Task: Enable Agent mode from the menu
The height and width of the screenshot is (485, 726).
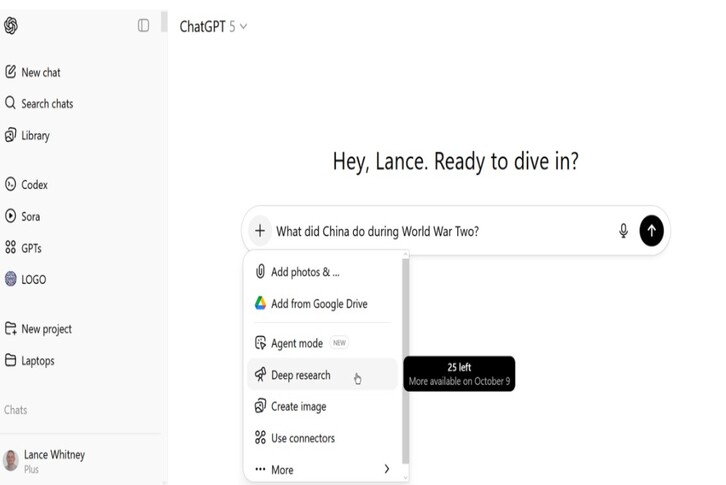Action: click(323, 343)
